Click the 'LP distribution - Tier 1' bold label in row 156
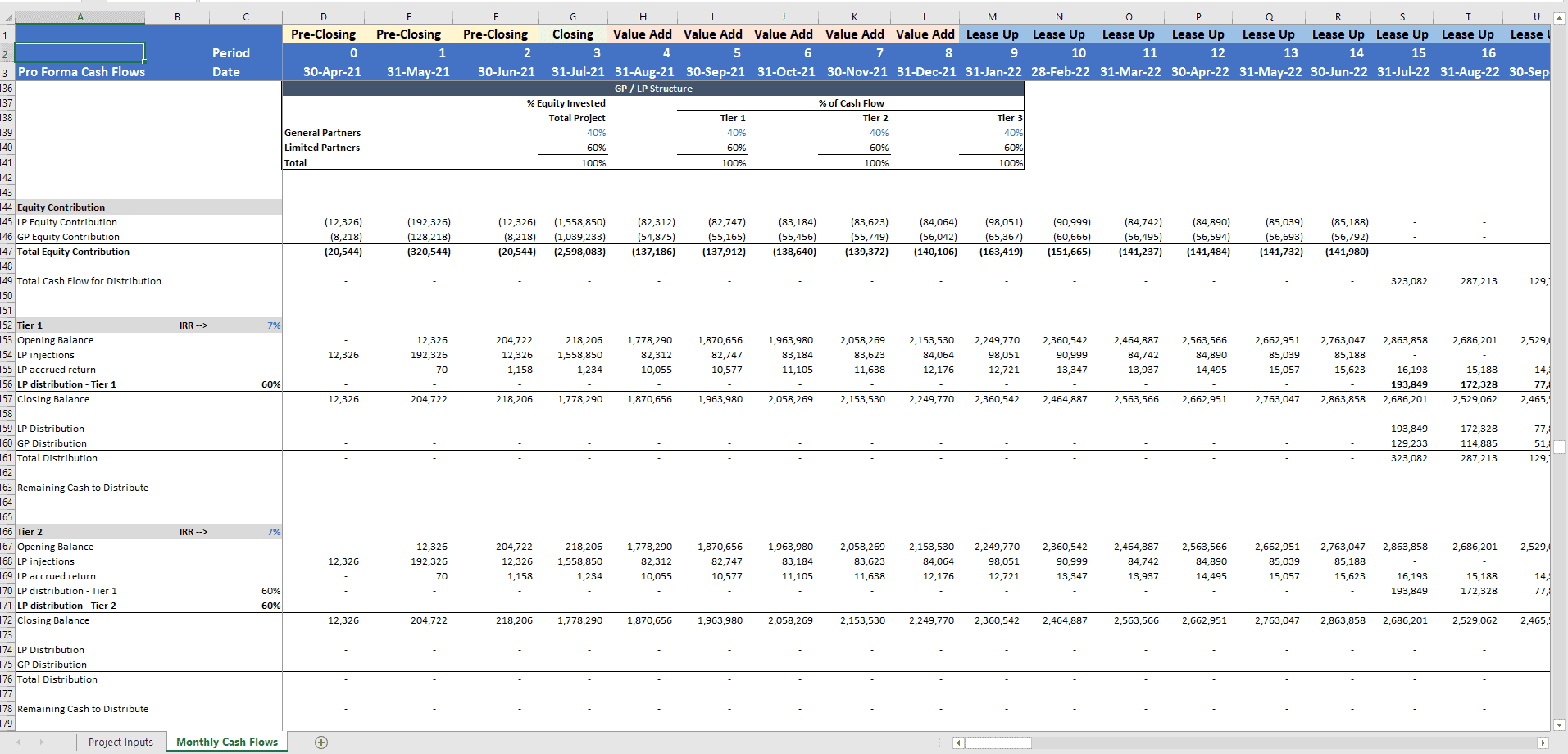Viewport: 1568px width, 754px height. [66, 384]
